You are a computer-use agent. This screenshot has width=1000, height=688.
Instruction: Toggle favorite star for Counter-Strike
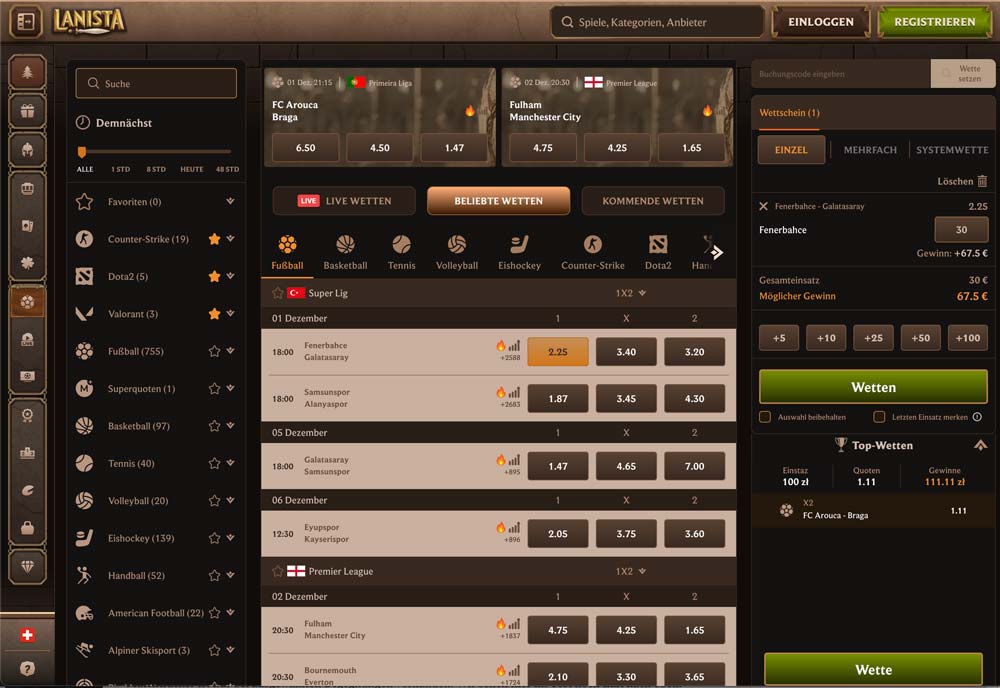(x=214, y=239)
